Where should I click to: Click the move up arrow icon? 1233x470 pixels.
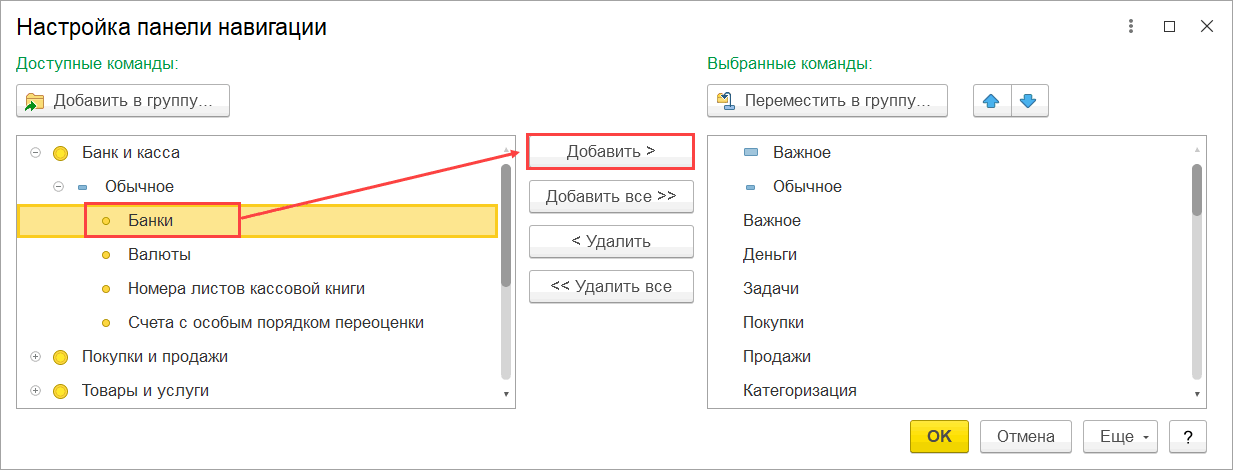point(992,101)
